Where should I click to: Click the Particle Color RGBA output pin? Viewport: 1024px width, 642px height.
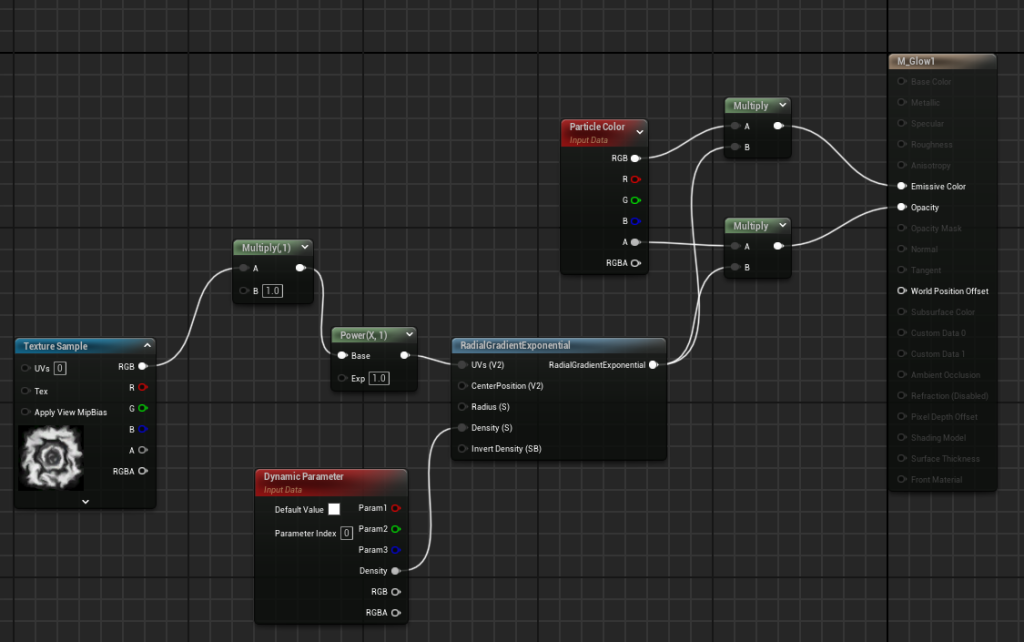[x=635, y=263]
